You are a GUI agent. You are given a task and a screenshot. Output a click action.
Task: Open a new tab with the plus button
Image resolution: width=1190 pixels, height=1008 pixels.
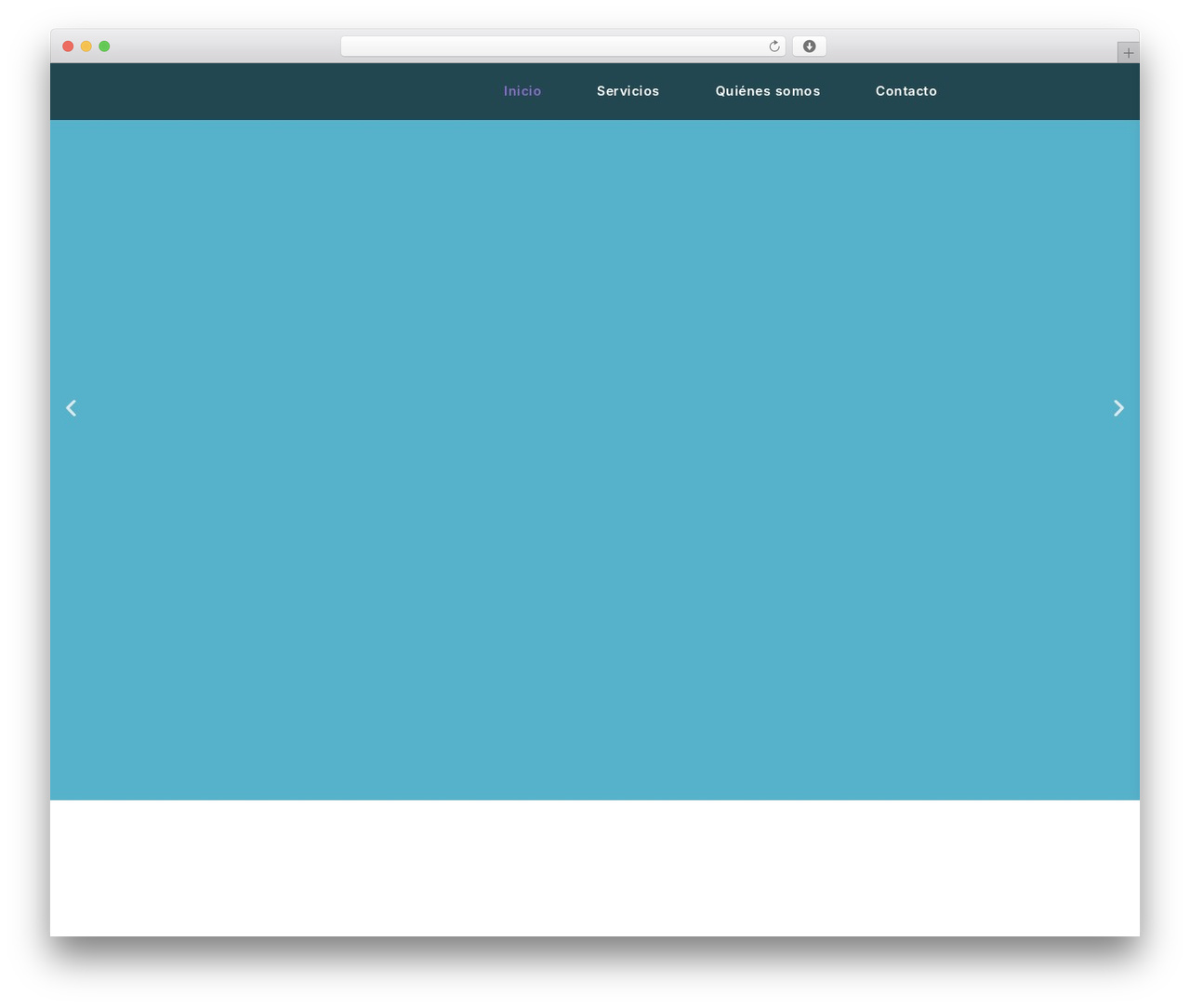pyautogui.click(x=1128, y=53)
